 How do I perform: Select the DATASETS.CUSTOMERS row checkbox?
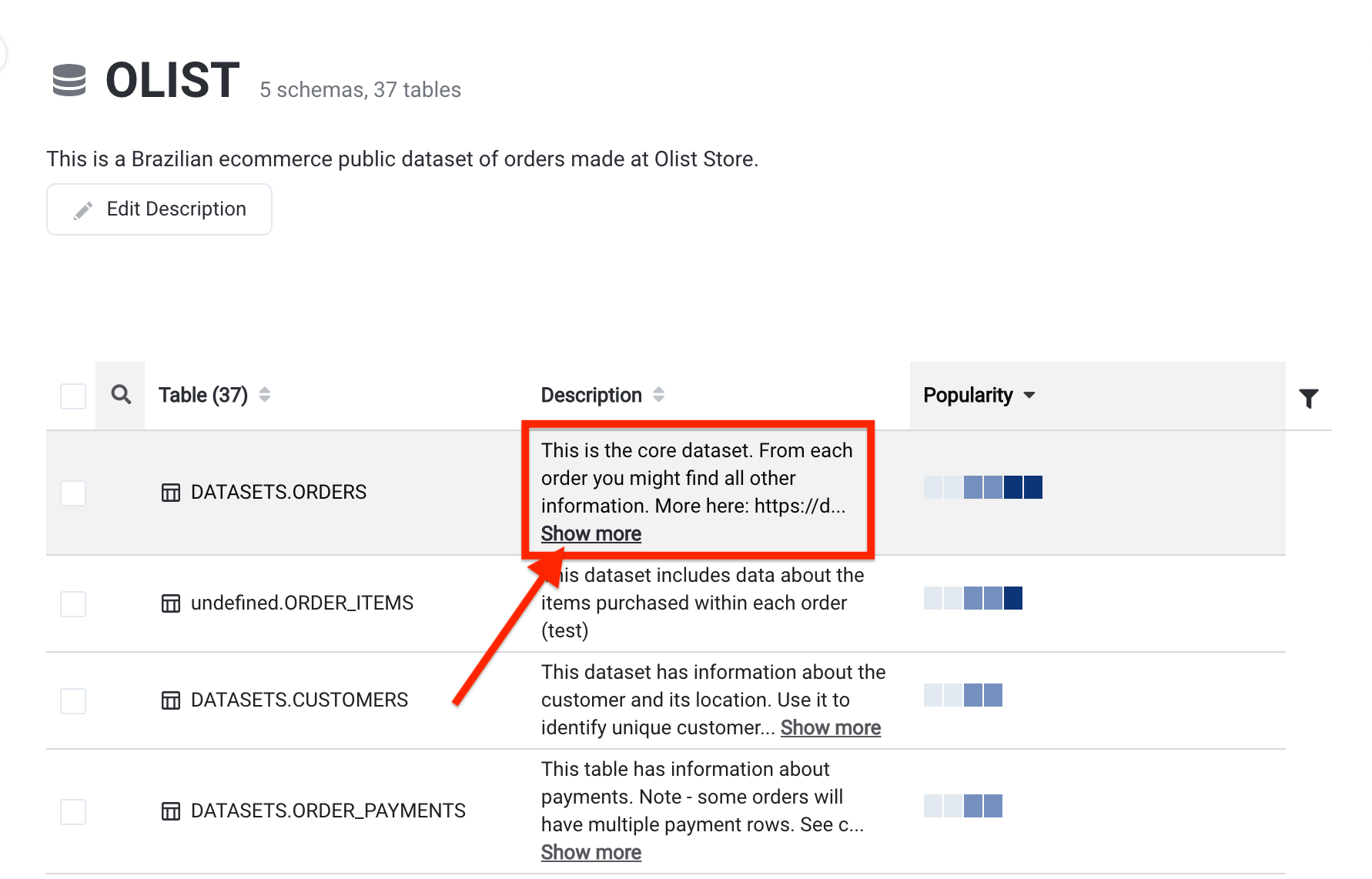tap(73, 701)
